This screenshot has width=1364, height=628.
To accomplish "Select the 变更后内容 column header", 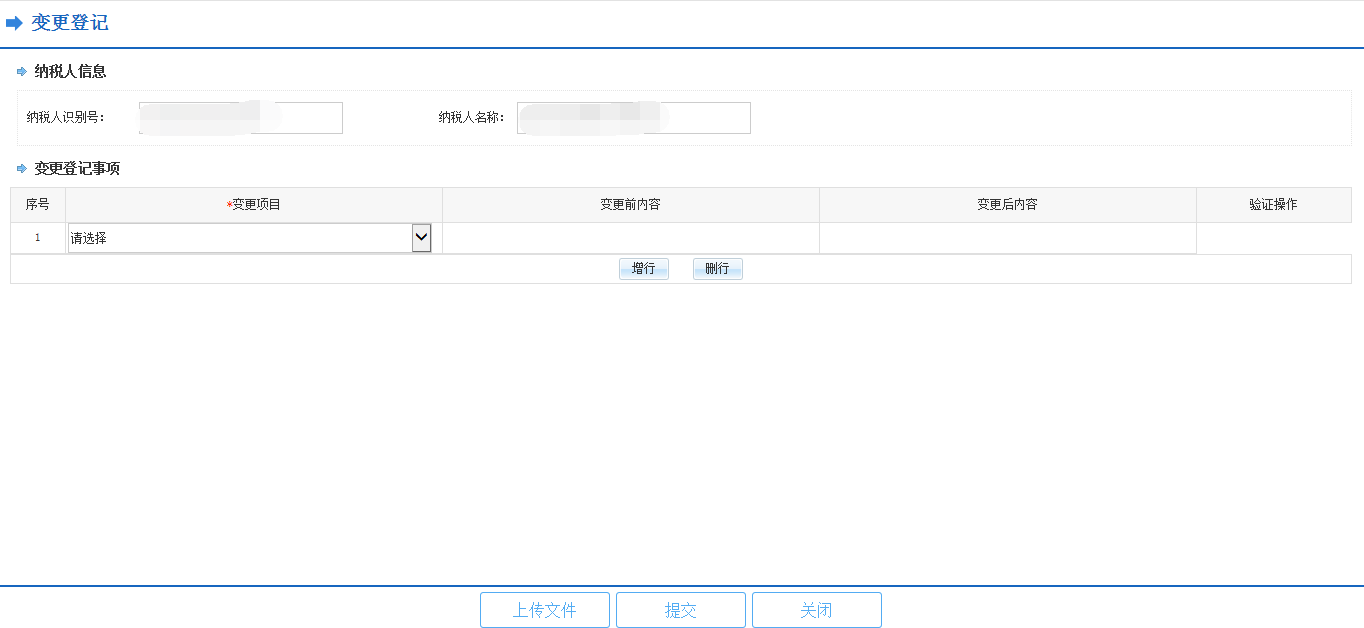I will point(1007,204).
